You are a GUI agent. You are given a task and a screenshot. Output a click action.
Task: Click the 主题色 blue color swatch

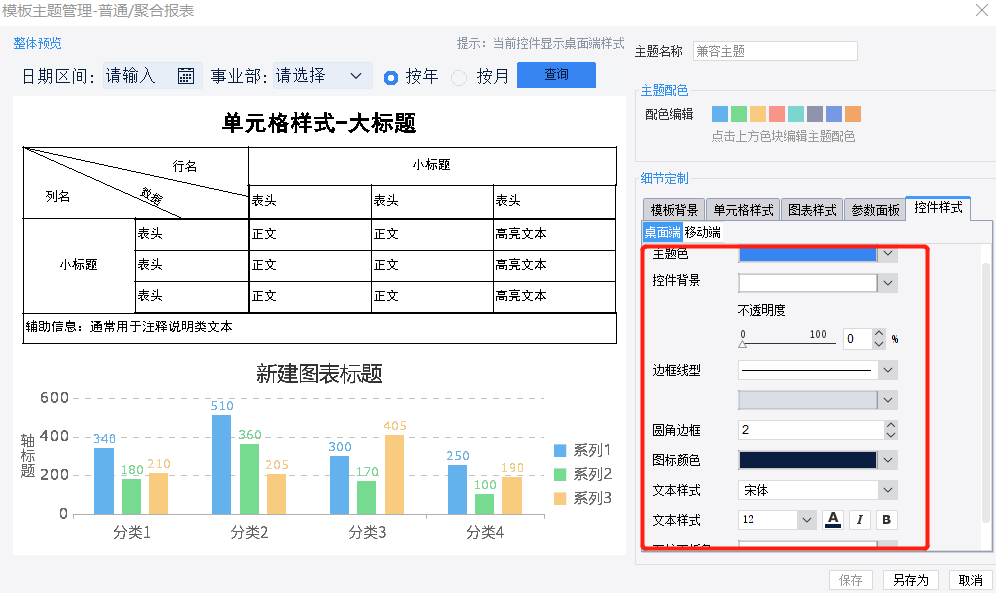point(807,254)
